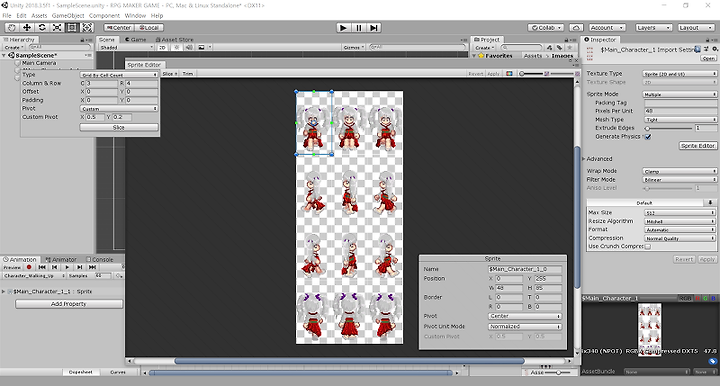The height and width of the screenshot is (386, 720).
Task: Go to next animation keyframe
Action: tap(79, 267)
